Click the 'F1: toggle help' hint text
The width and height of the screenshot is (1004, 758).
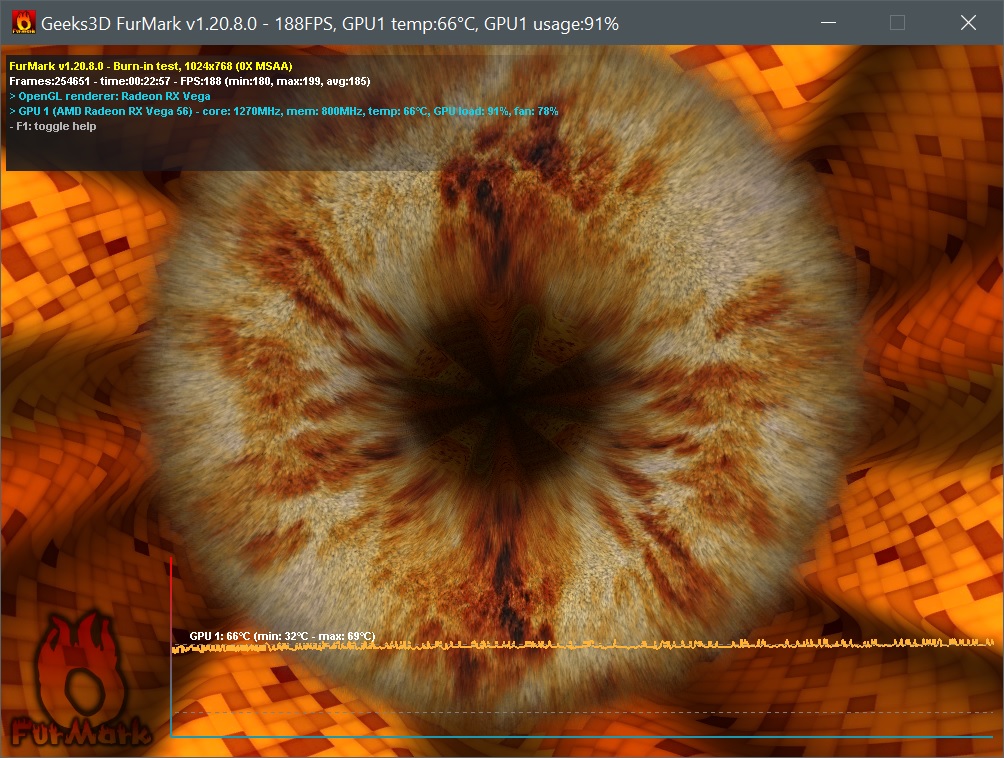click(x=53, y=126)
